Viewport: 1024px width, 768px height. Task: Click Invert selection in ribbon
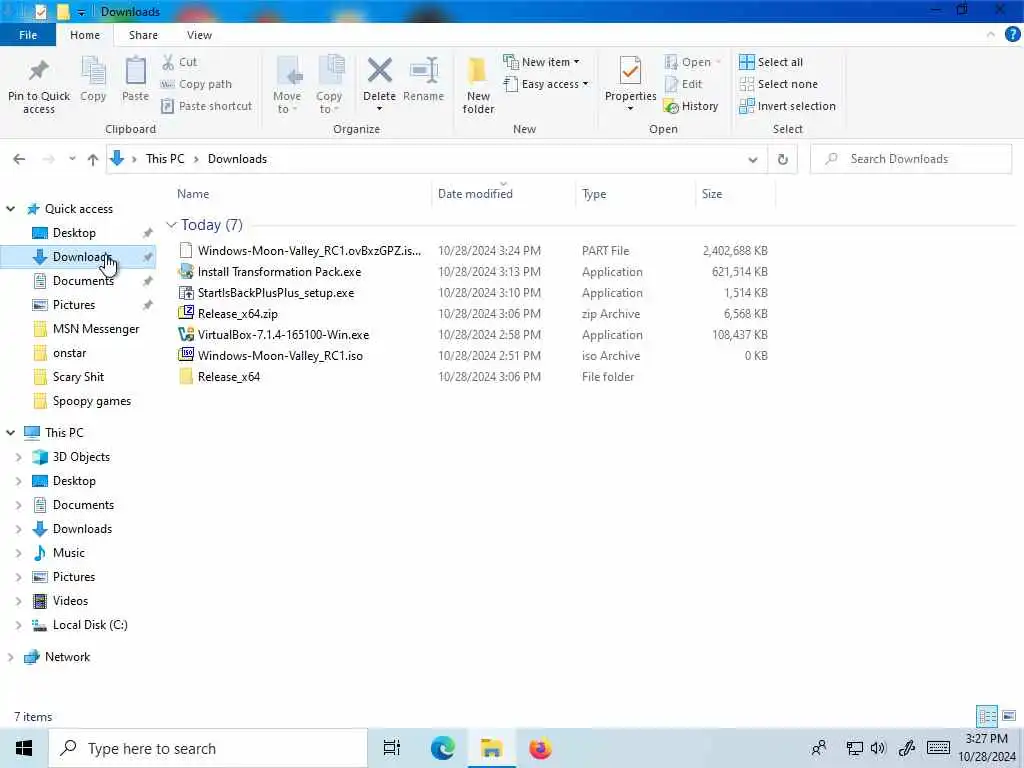coord(787,106)
